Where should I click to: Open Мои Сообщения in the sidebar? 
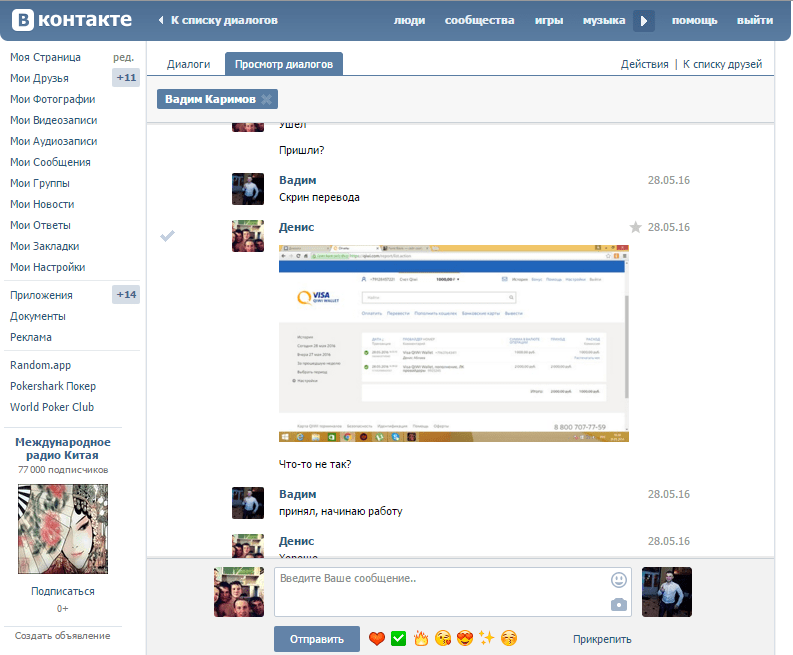[50, 162]
